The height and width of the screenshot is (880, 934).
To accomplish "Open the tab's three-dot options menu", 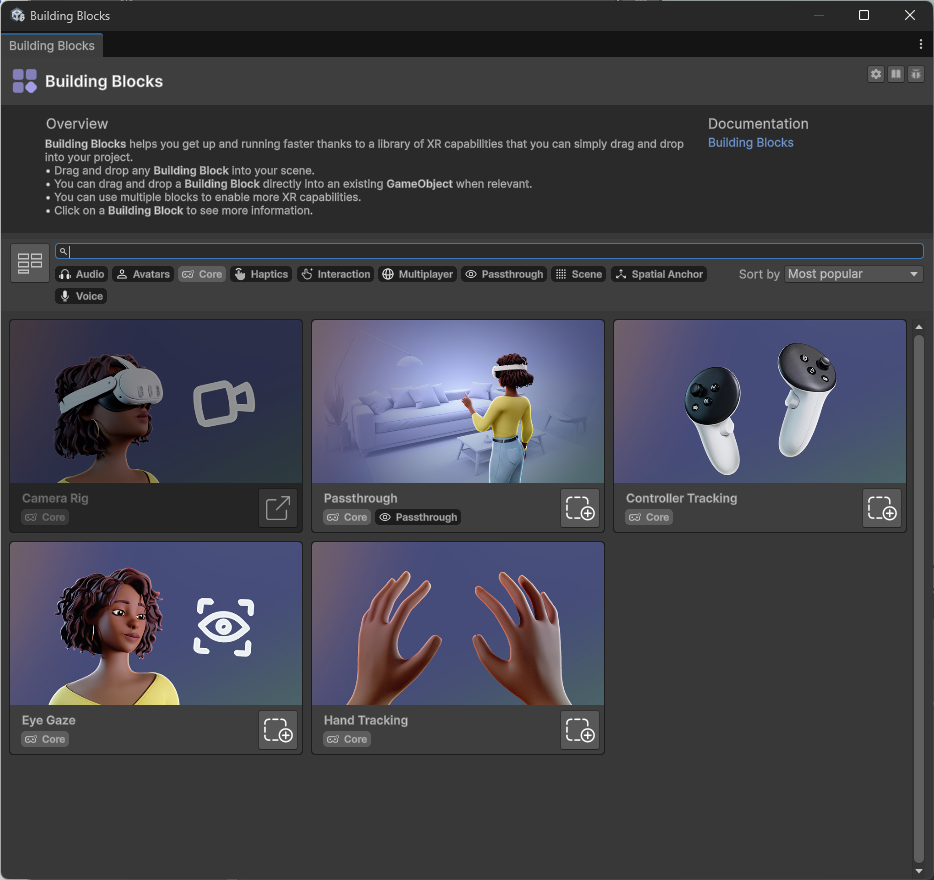I will pos(921,45).
